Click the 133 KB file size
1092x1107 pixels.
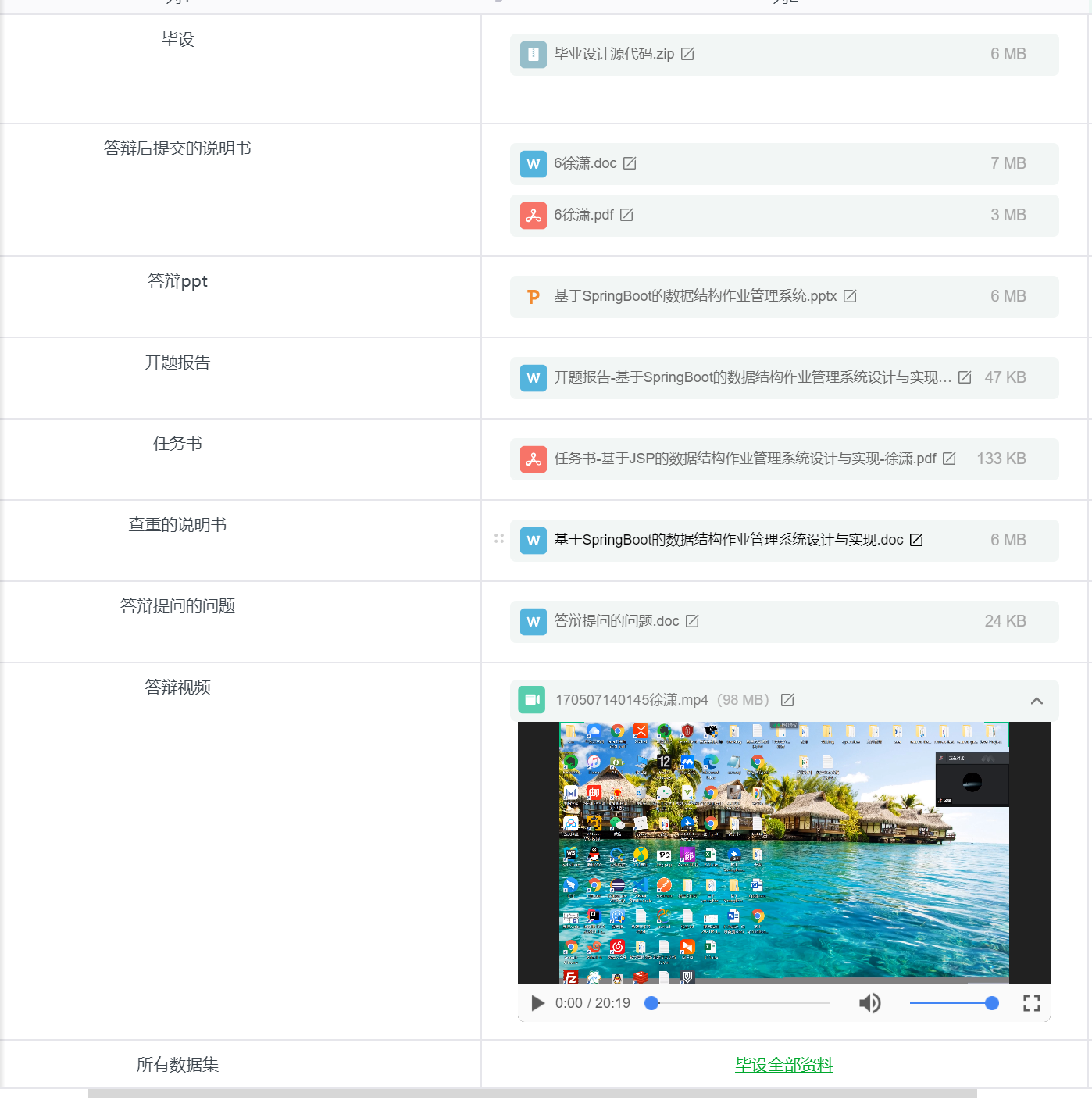[1001, 459]
